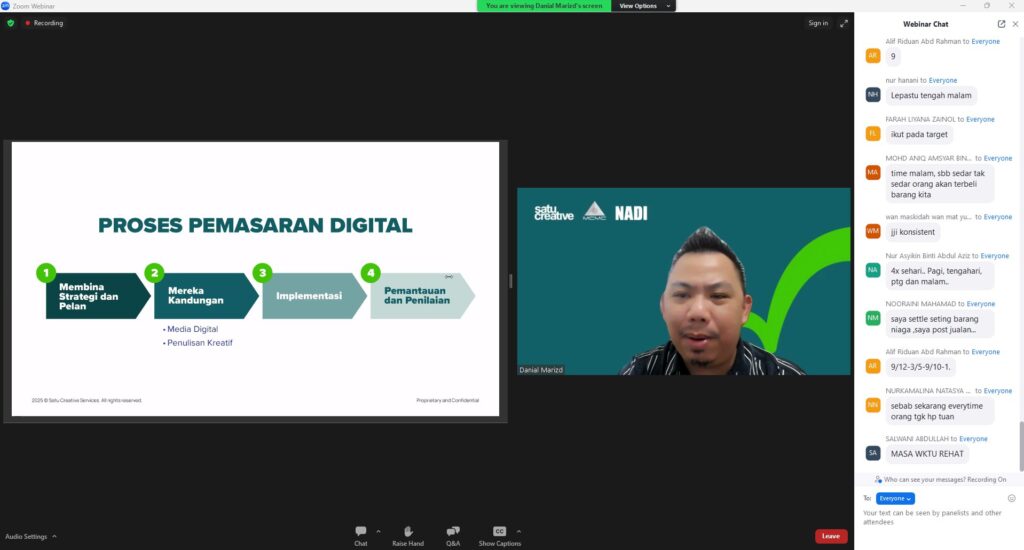Open the Q&A panel

tap(453, 532)
